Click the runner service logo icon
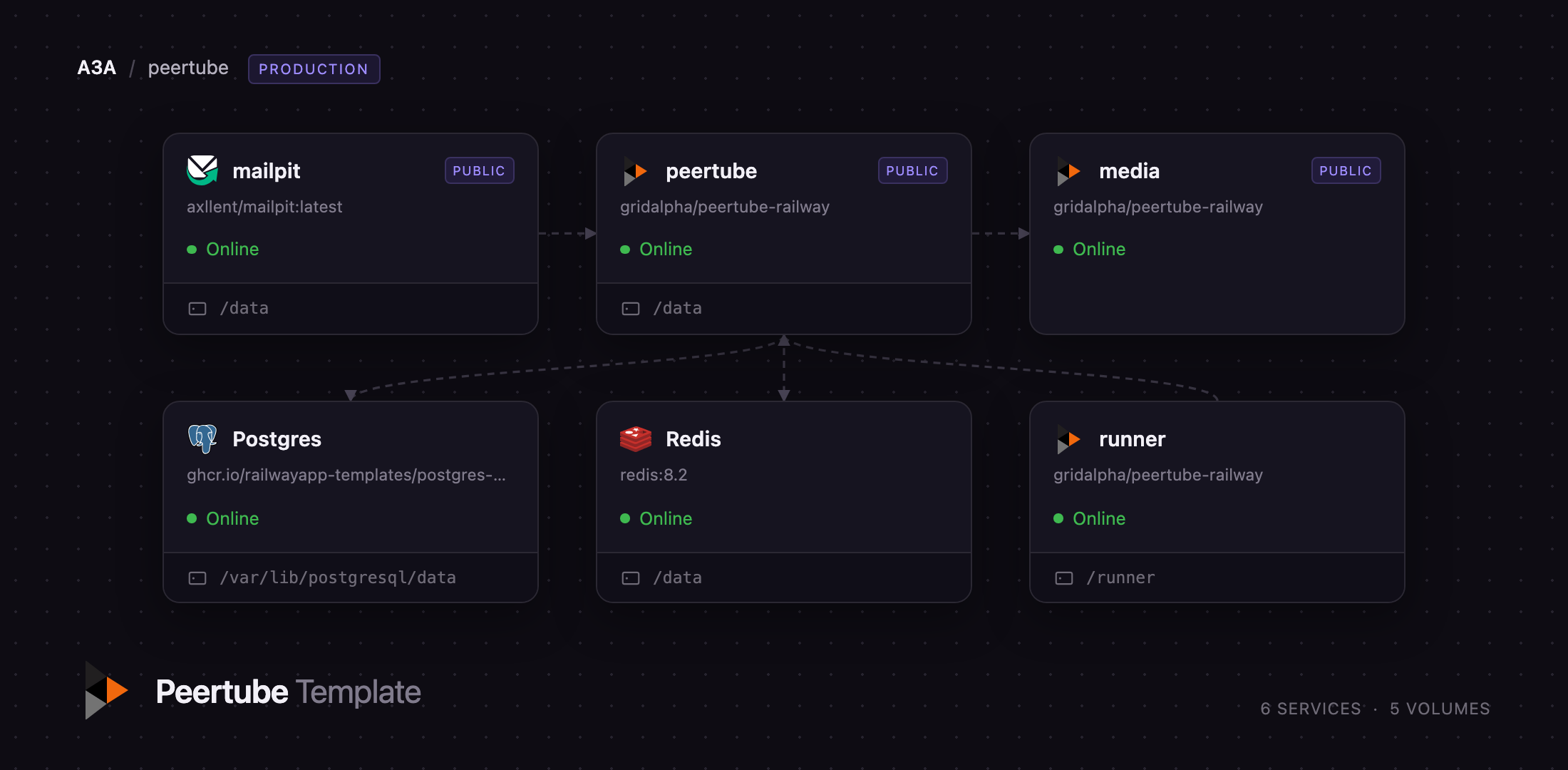The height and width of the screenshot is (770, 1568). click(1068, 439)
